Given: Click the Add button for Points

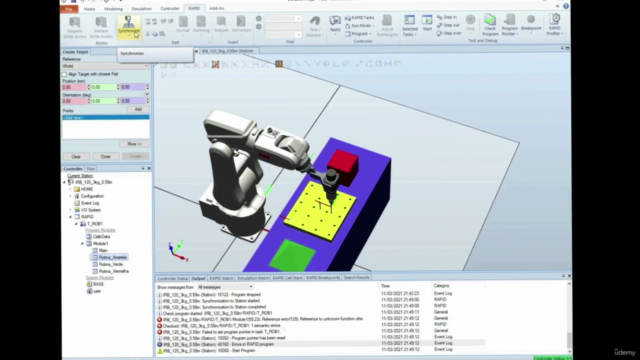Looking at the screenshot, I should 138,109.
